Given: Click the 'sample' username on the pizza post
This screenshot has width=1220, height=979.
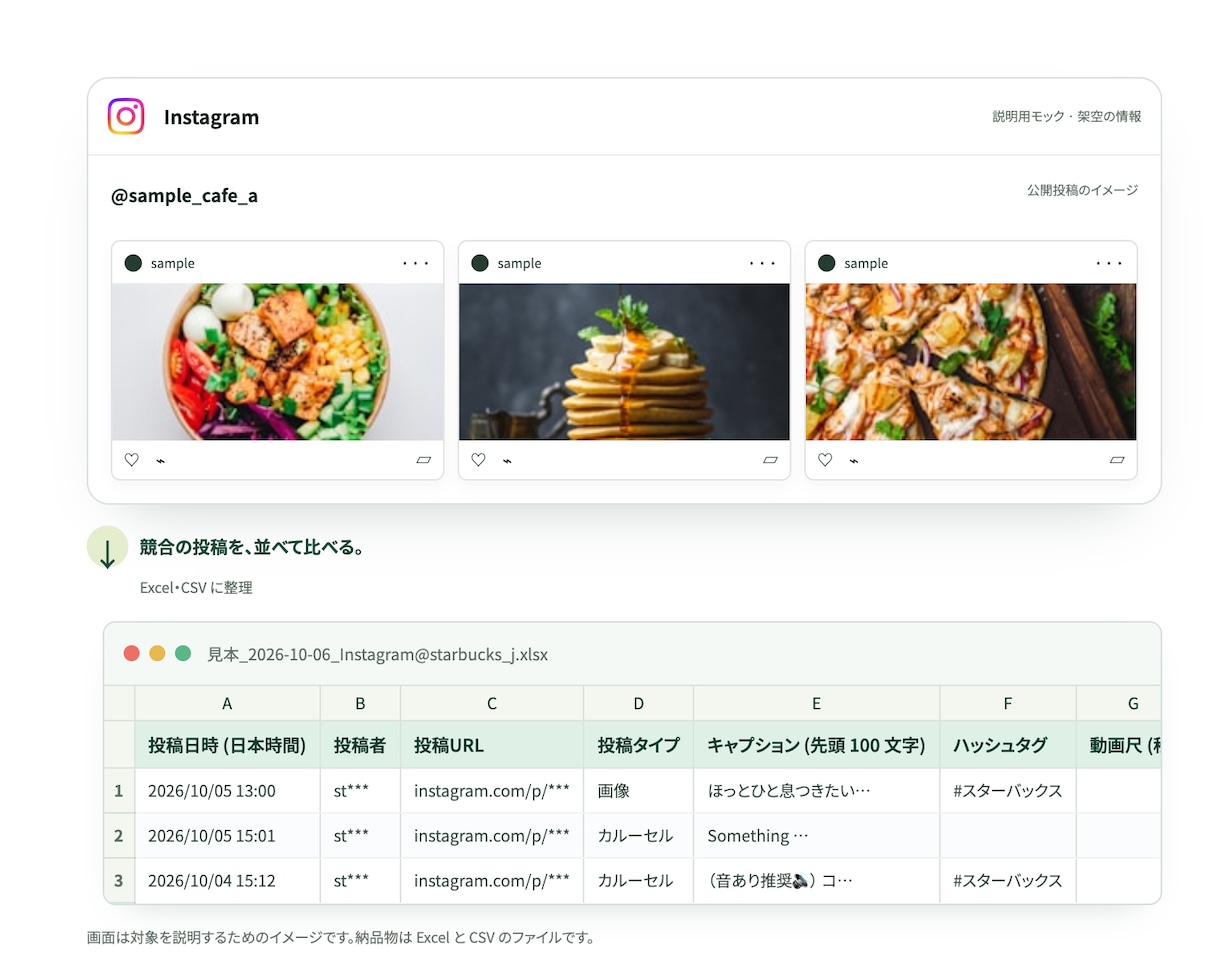Looking at the screenshot, I should (866, 263).
